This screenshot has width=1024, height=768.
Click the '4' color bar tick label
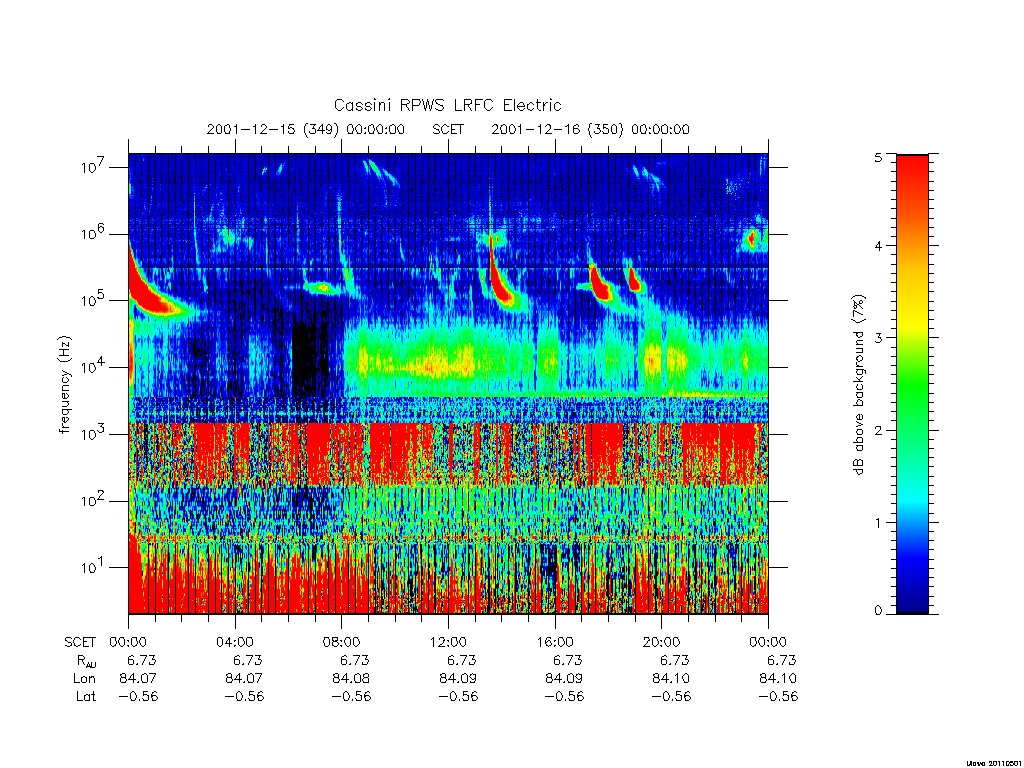coord(878,246)
